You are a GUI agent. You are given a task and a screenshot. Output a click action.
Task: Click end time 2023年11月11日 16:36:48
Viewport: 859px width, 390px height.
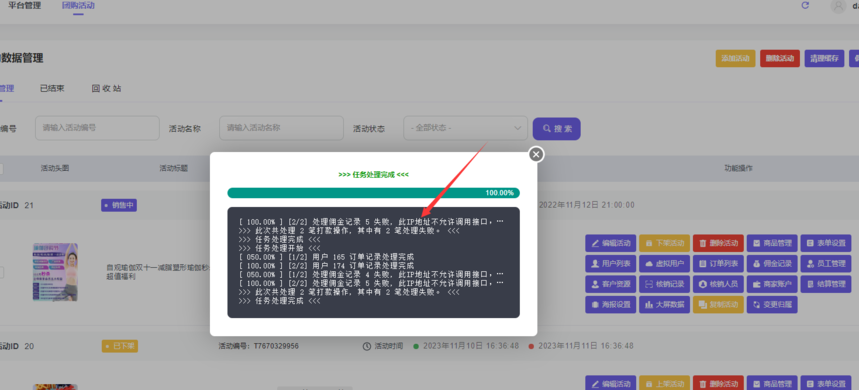click(586, 346)
